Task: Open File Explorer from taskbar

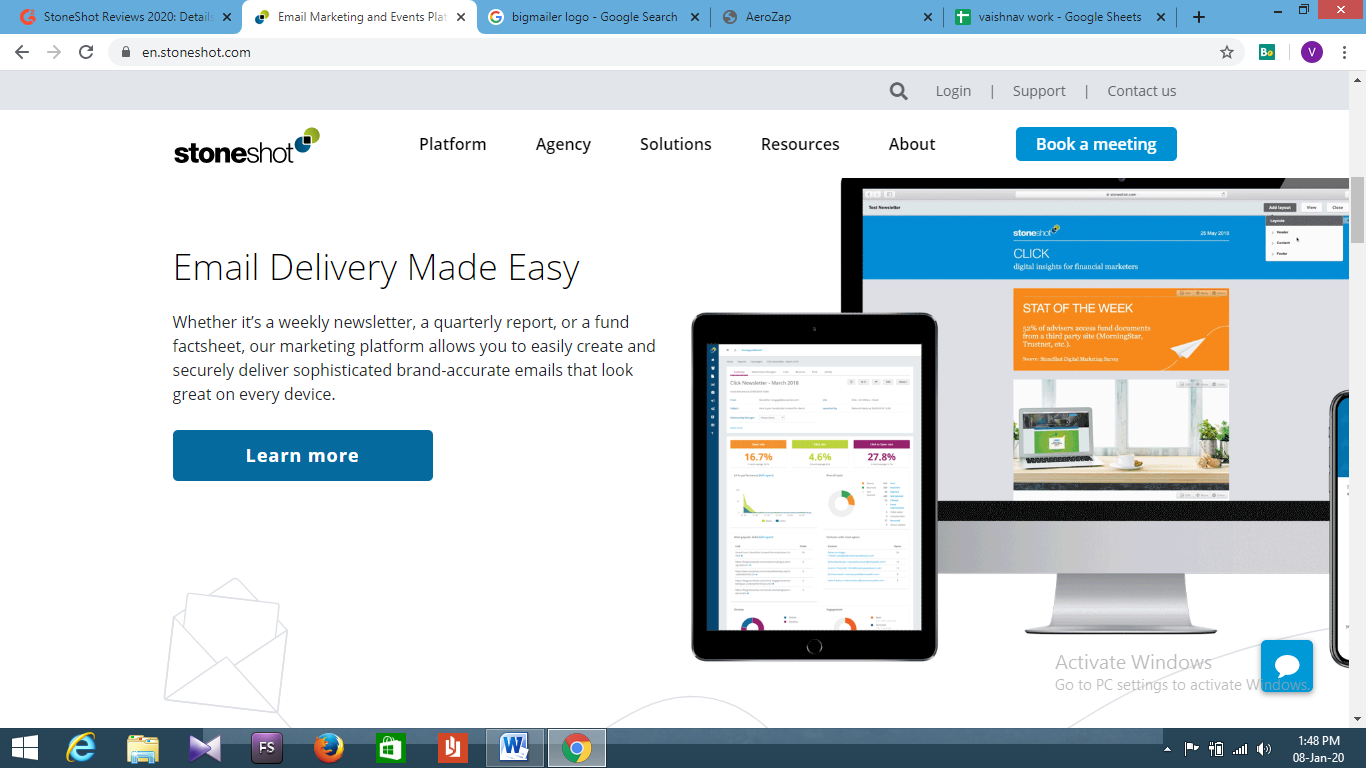Action: (143, 748)
